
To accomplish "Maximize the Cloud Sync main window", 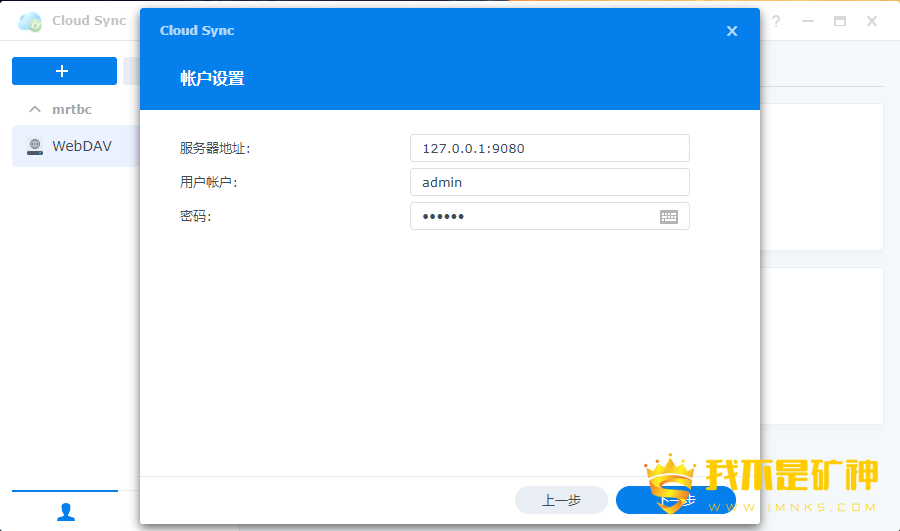I will [840, 21].
